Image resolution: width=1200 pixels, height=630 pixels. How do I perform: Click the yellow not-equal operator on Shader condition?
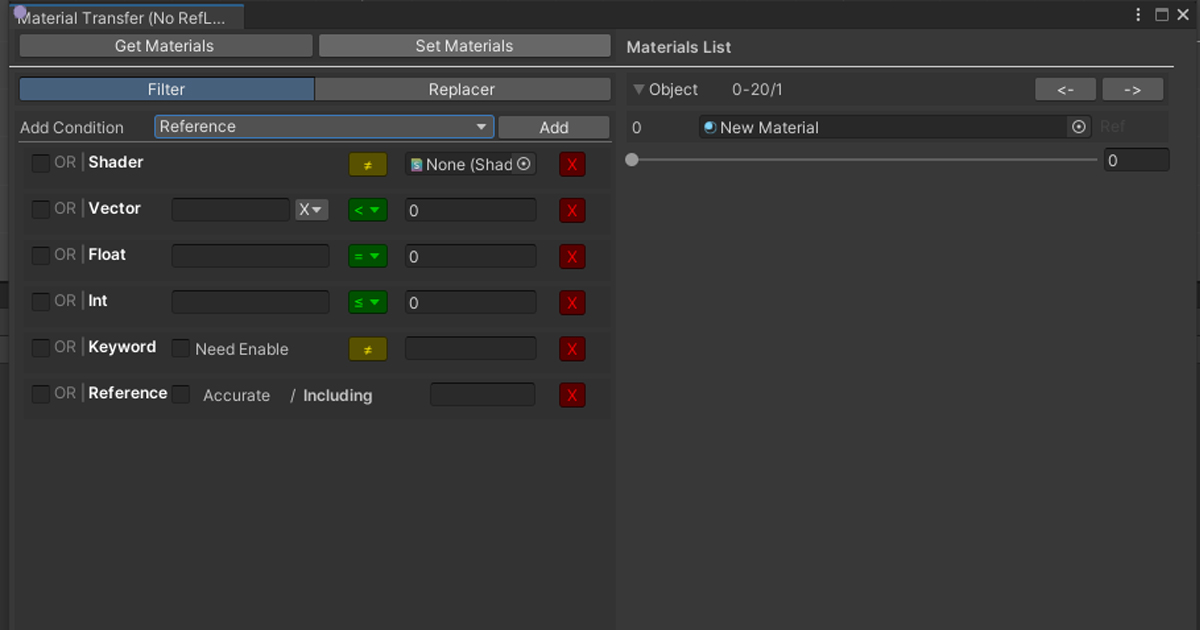[367, 164]
